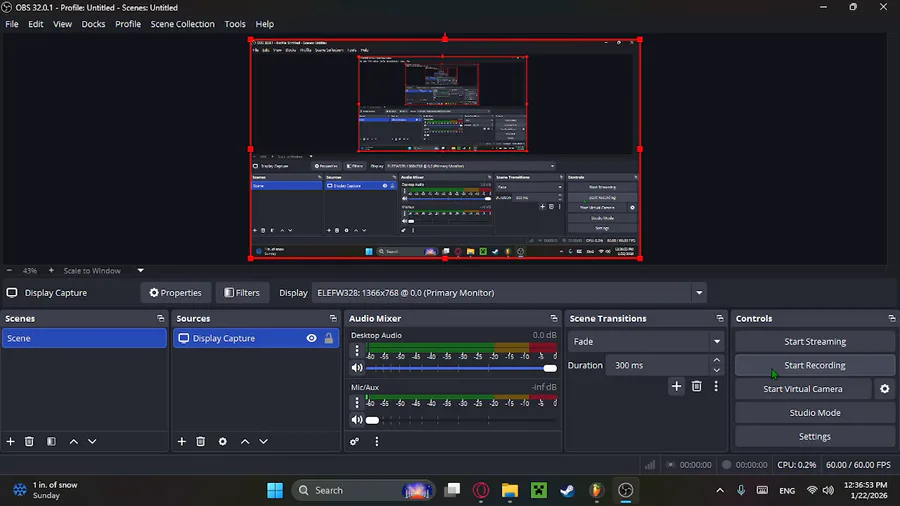
Task: Open Settings from Controls dock
Action: point(814,437)
